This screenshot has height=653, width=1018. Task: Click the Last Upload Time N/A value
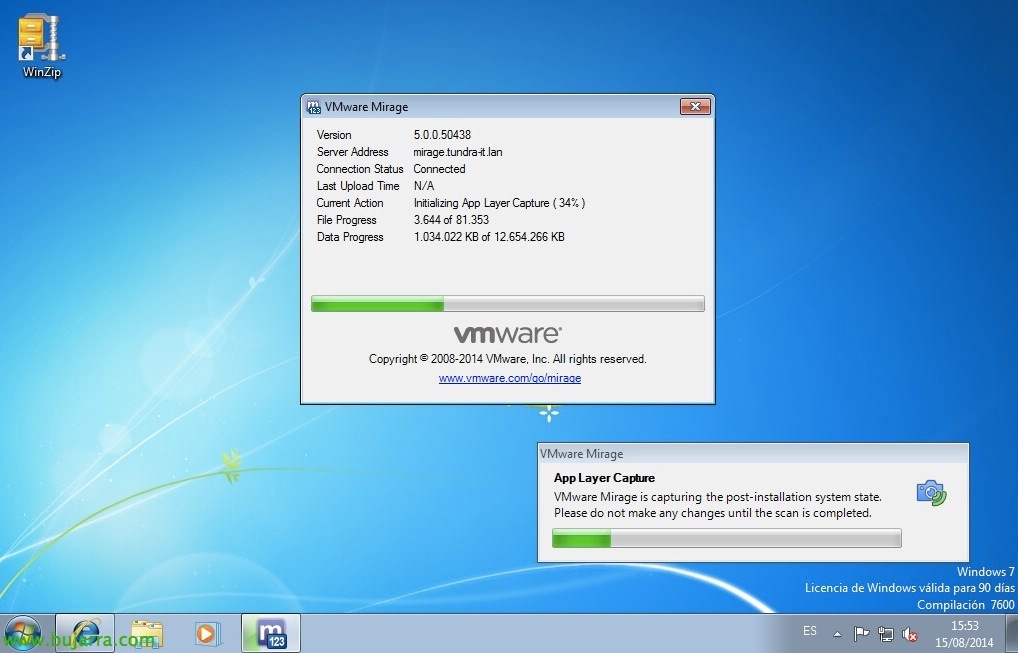coord(424,186)
